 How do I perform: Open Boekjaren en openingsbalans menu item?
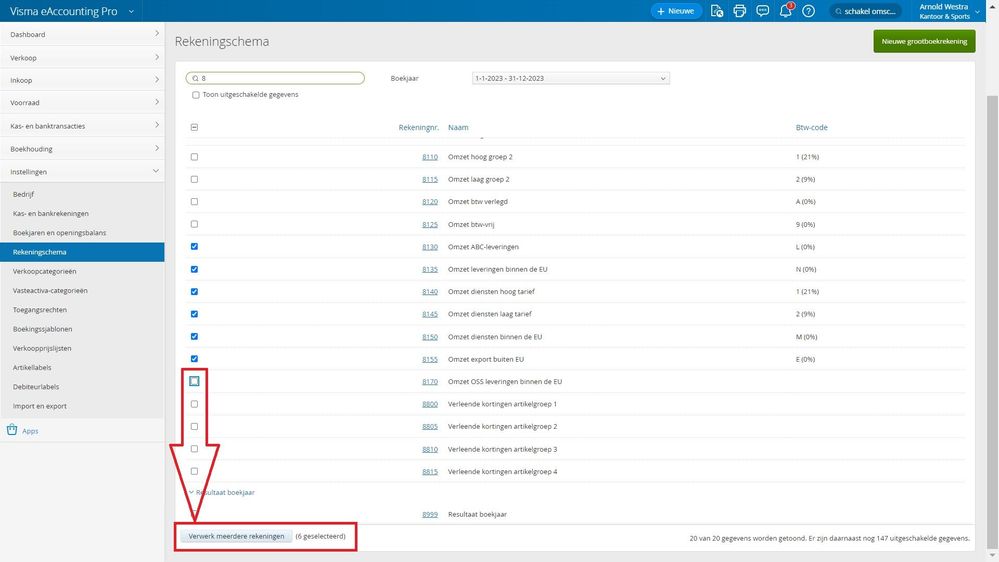point(59,233)
